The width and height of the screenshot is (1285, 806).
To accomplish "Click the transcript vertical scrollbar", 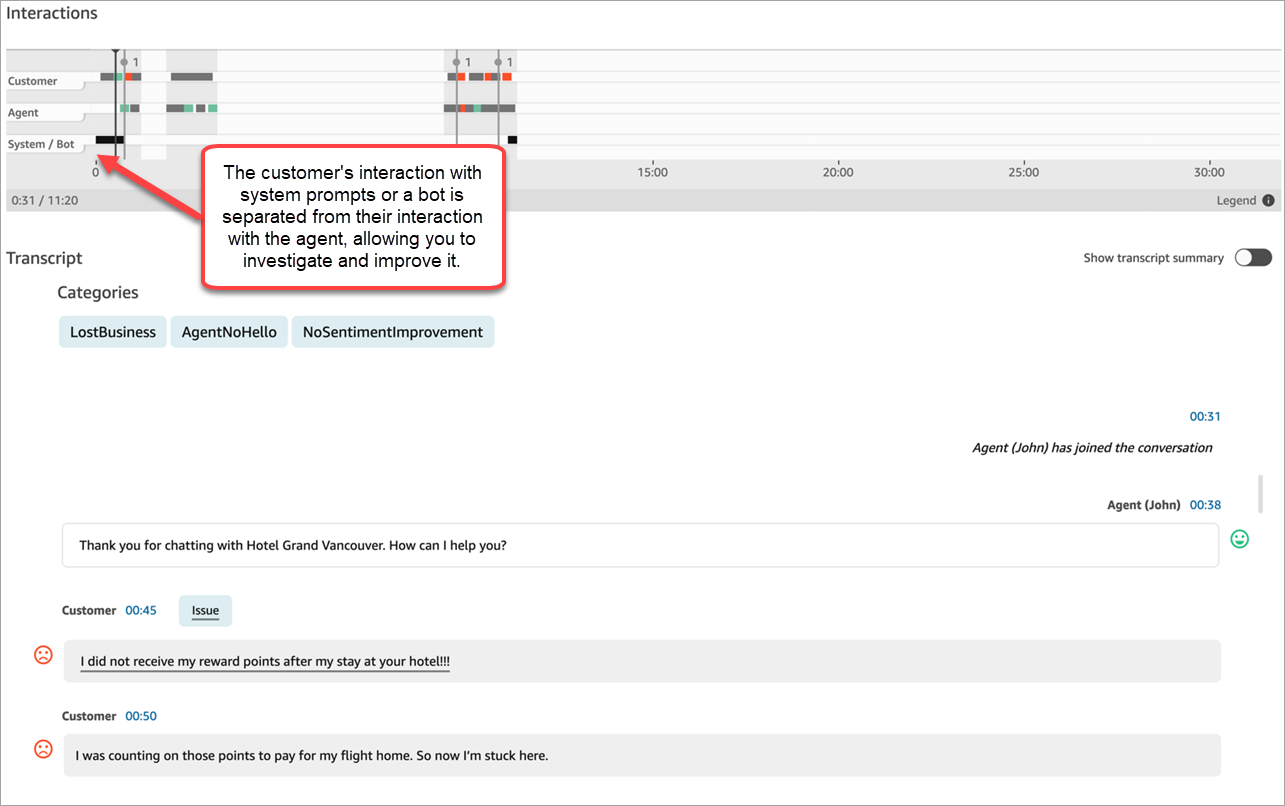I will tap(1259, 494).
